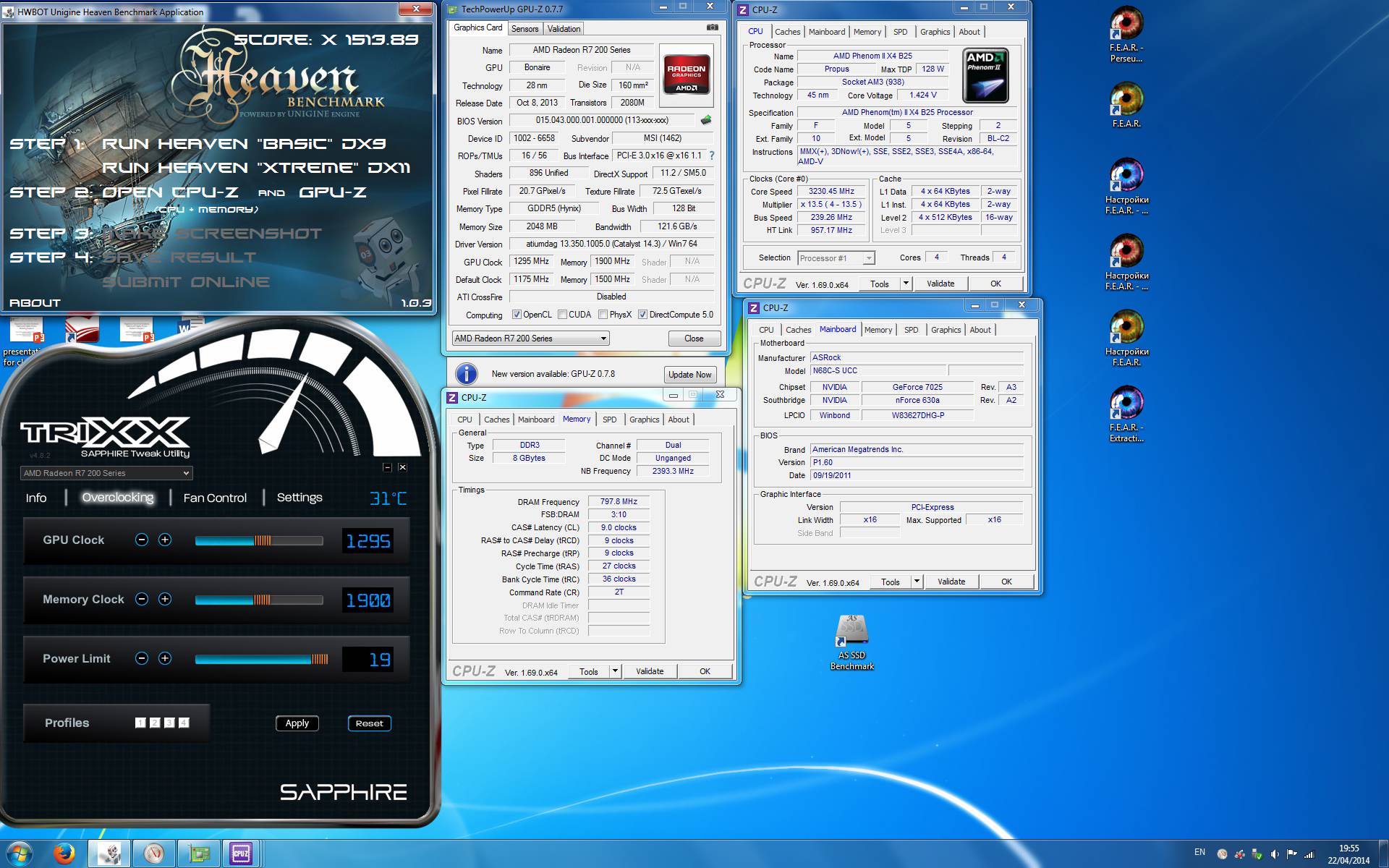Select TRIXX profile 4

point(184,723)
